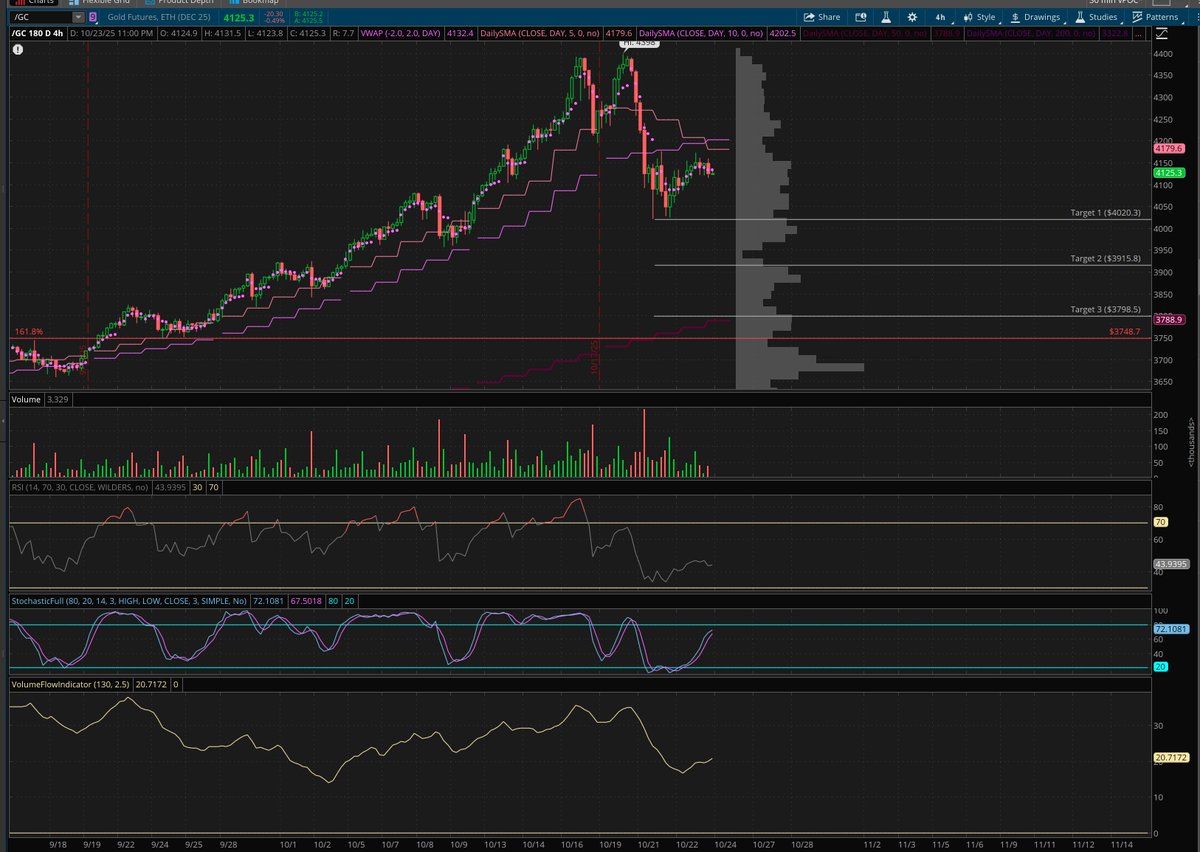Click the exclamation warning icon on the chart
The image size is (1200, 852).
(x=18, y=48)
